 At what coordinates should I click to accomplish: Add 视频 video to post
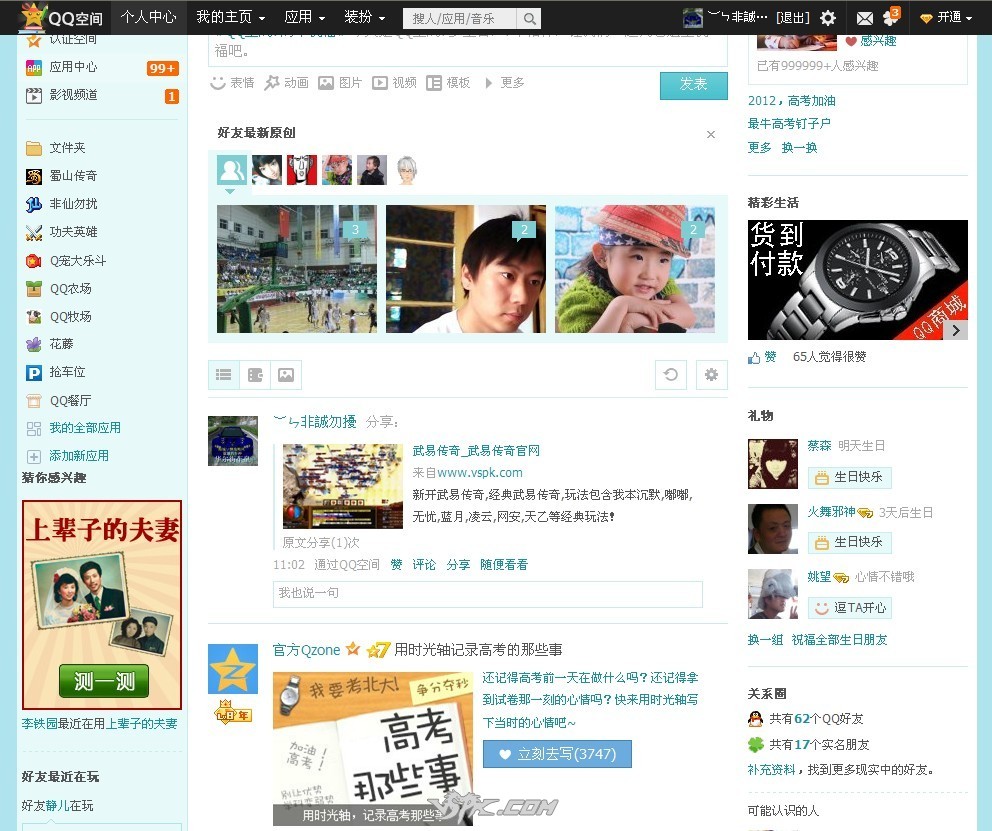(394, 83)
